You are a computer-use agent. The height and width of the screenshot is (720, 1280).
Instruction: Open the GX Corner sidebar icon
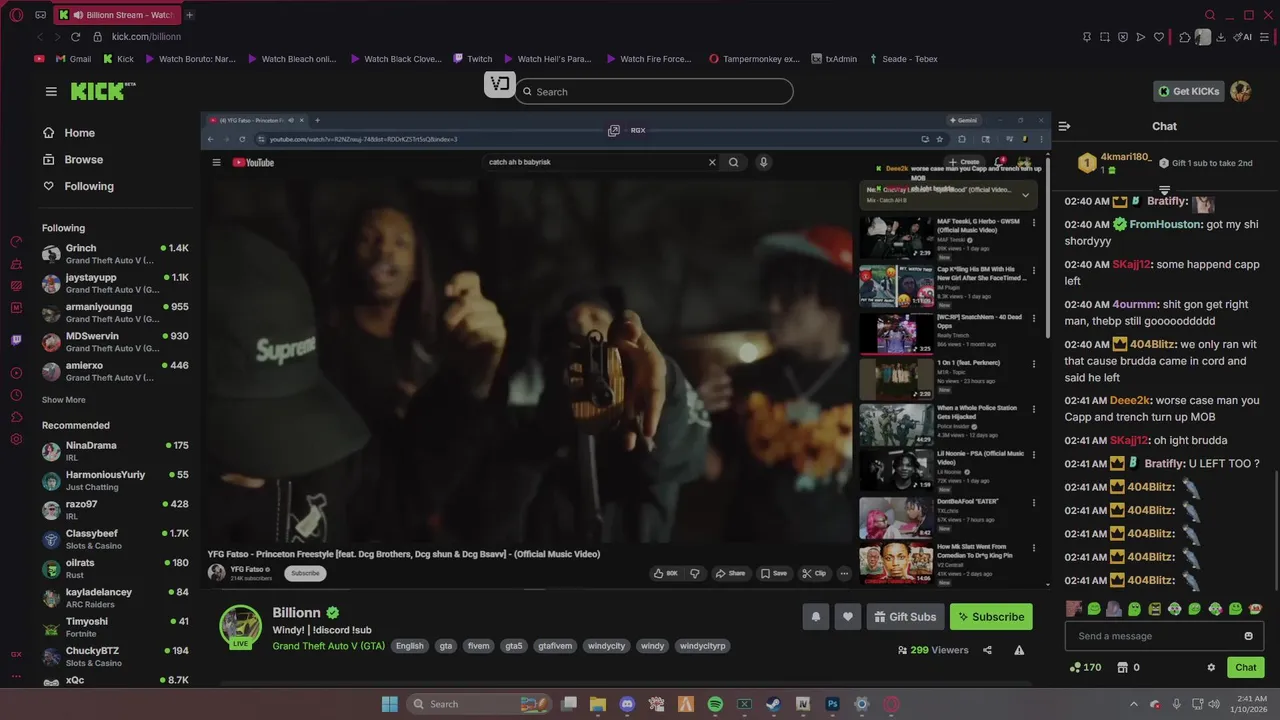pyautogui.click(x=16, y=654)
